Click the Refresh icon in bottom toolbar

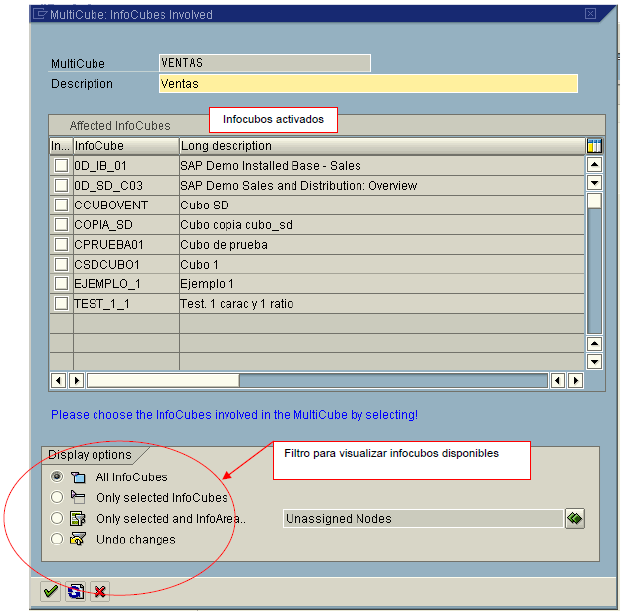coord(75,592)
